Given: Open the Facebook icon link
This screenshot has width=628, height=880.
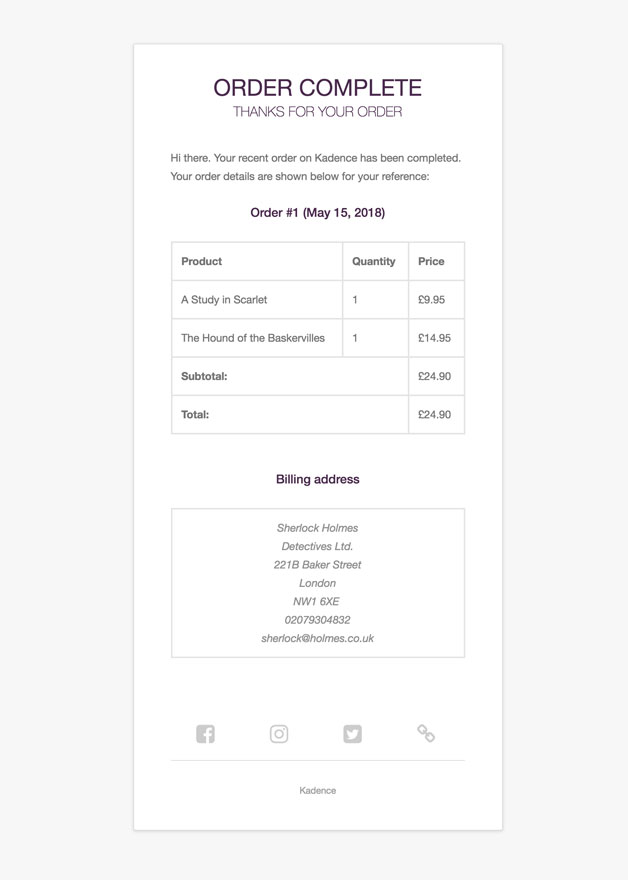Looking at the screenshot, I should pos(205,734).
